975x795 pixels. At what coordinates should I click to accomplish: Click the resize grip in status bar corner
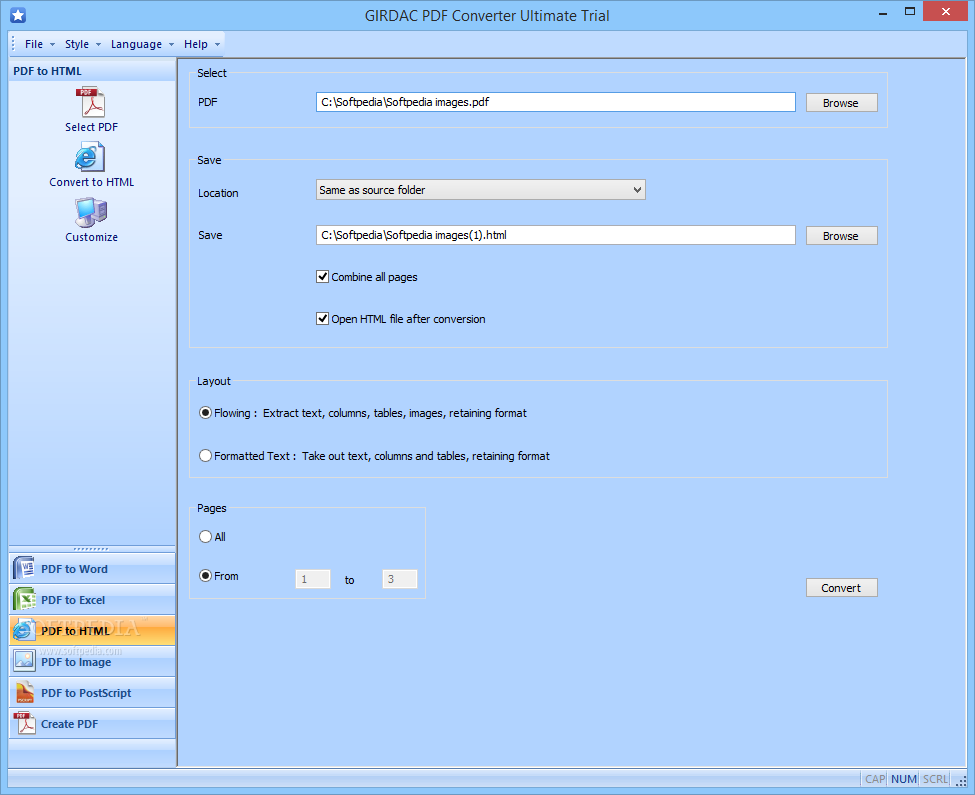961,781
